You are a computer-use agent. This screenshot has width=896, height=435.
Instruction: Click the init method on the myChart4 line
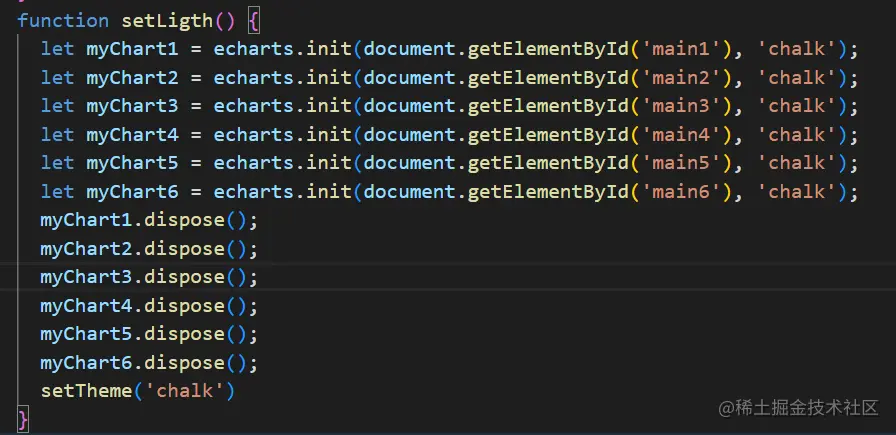(329, 135)
